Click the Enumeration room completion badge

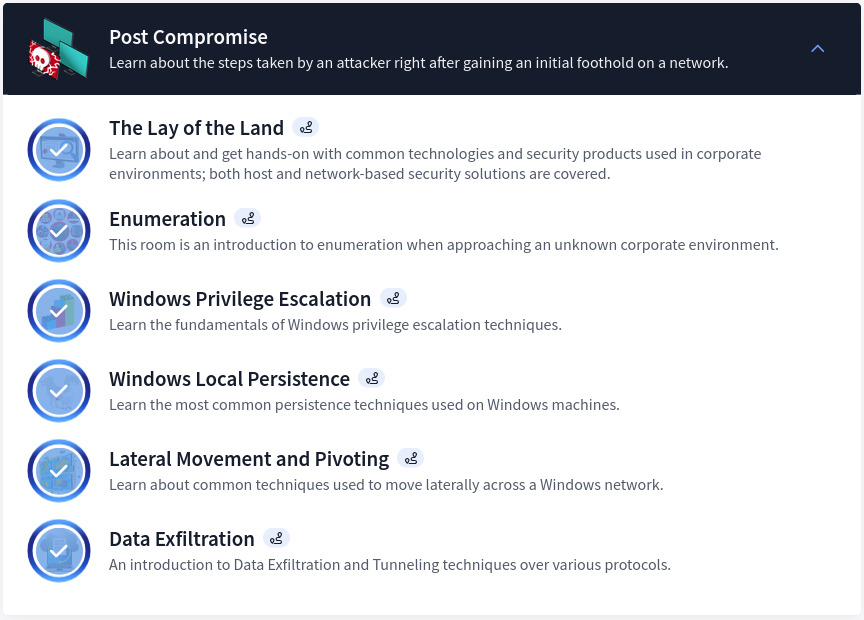[58, 230]
